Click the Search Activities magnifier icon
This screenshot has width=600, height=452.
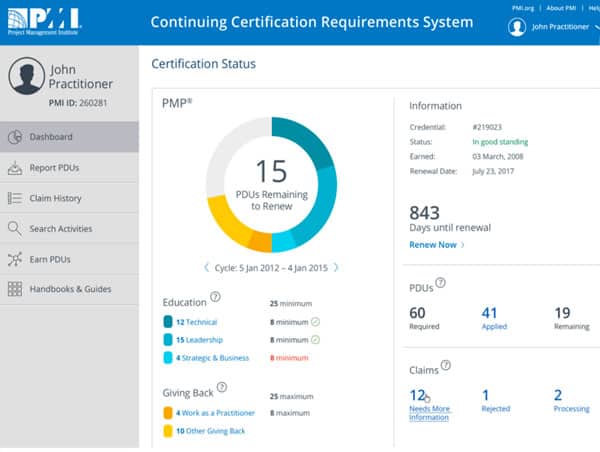point(15,228)
